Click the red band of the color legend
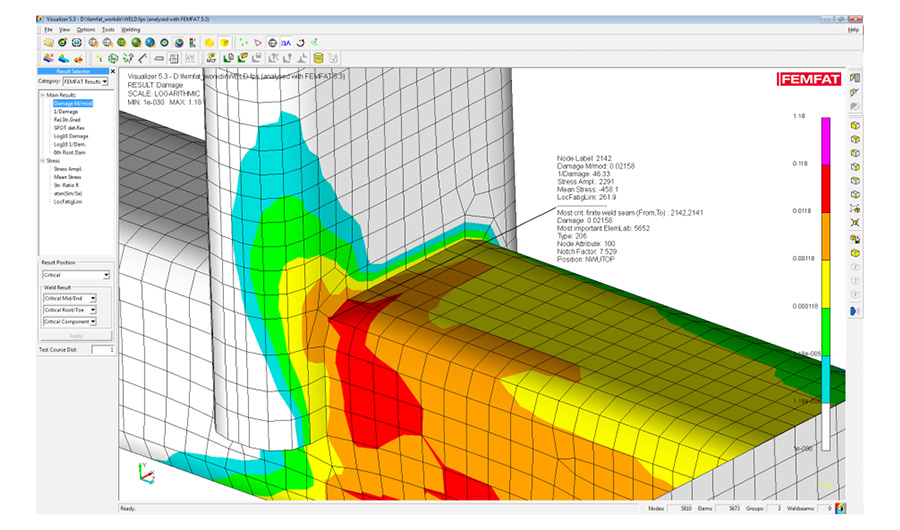The image size is (900, 530). [x=825, y=189]
